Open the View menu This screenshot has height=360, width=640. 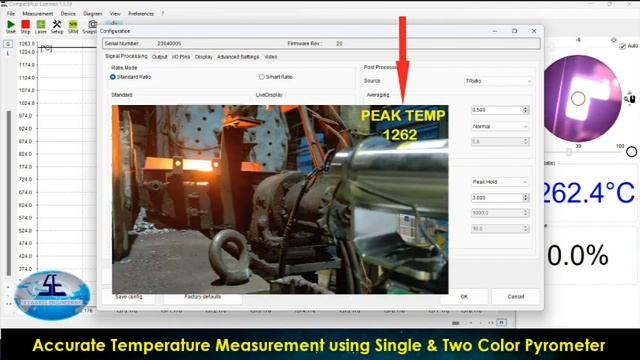pos(115,13)
